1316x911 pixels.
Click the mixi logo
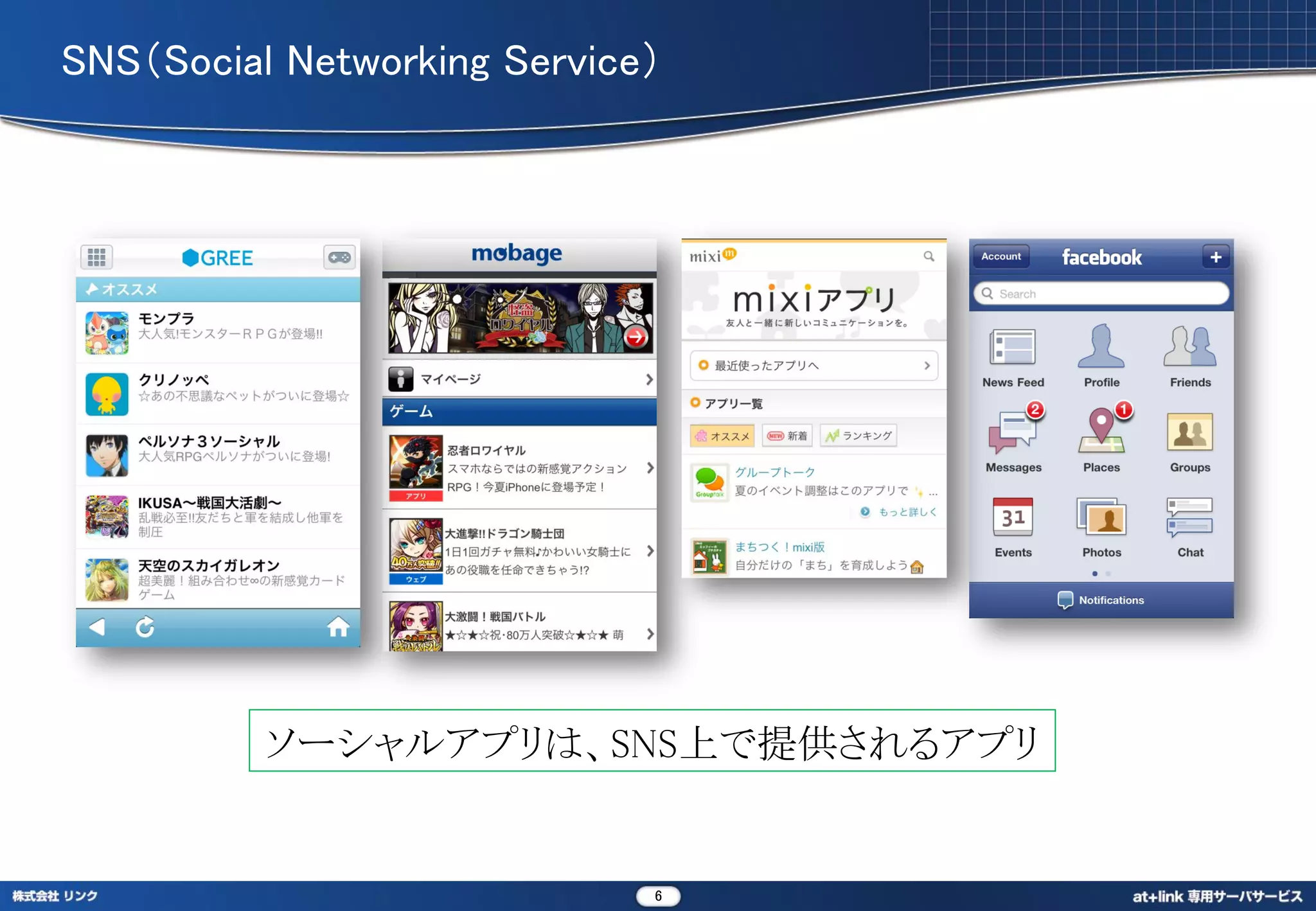point(713,256)
